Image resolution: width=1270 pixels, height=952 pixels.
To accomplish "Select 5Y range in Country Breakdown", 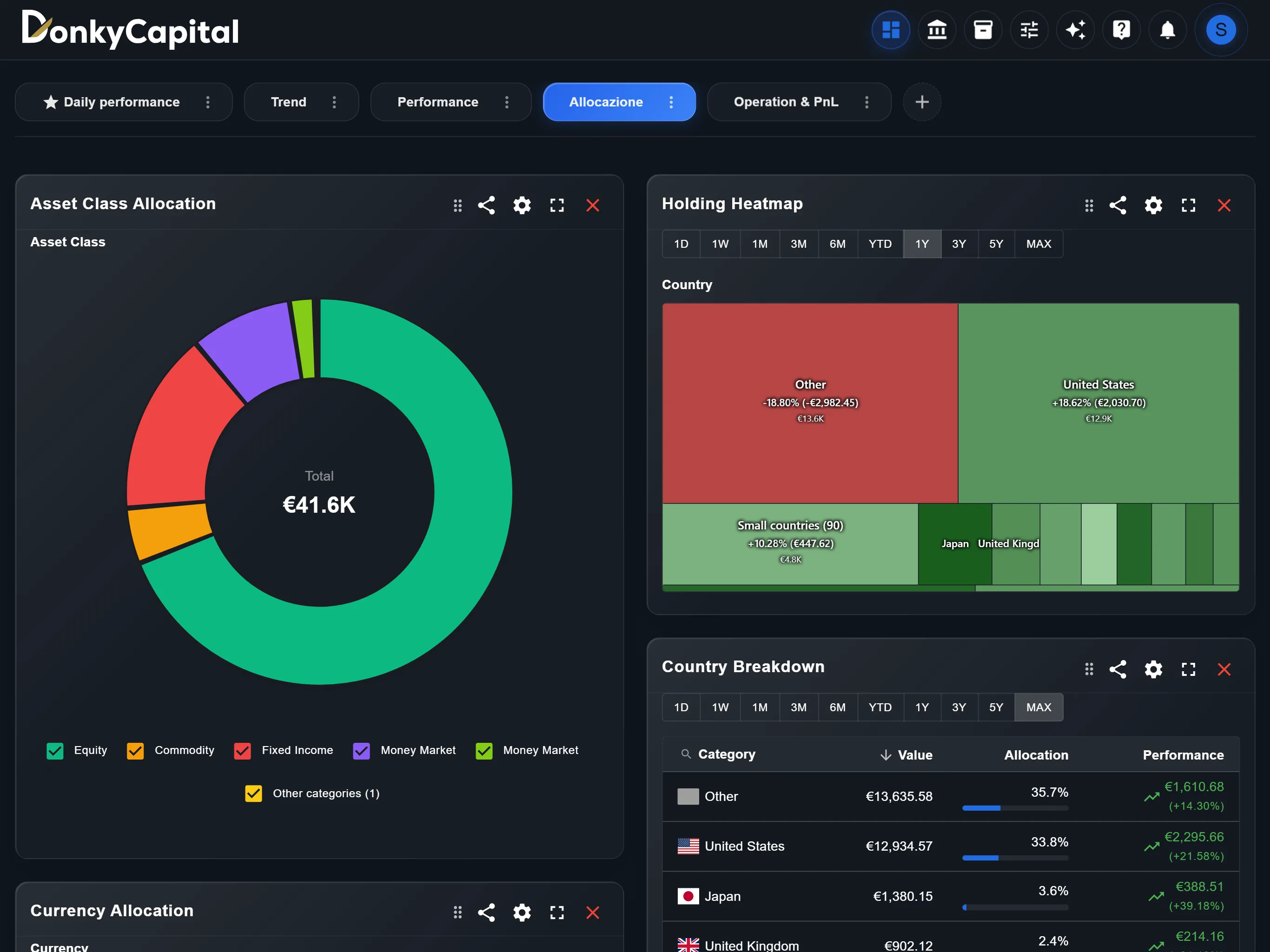I will (x=996, y=707).
